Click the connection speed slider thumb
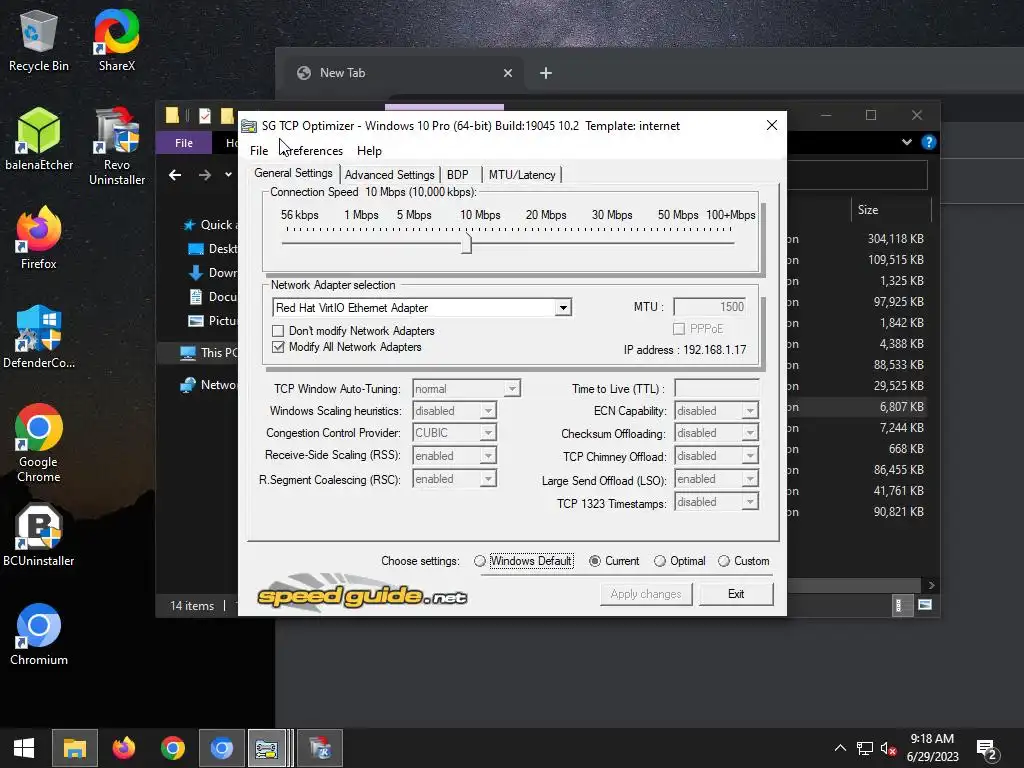1024x768 pixels. click(x=466, y=244)
